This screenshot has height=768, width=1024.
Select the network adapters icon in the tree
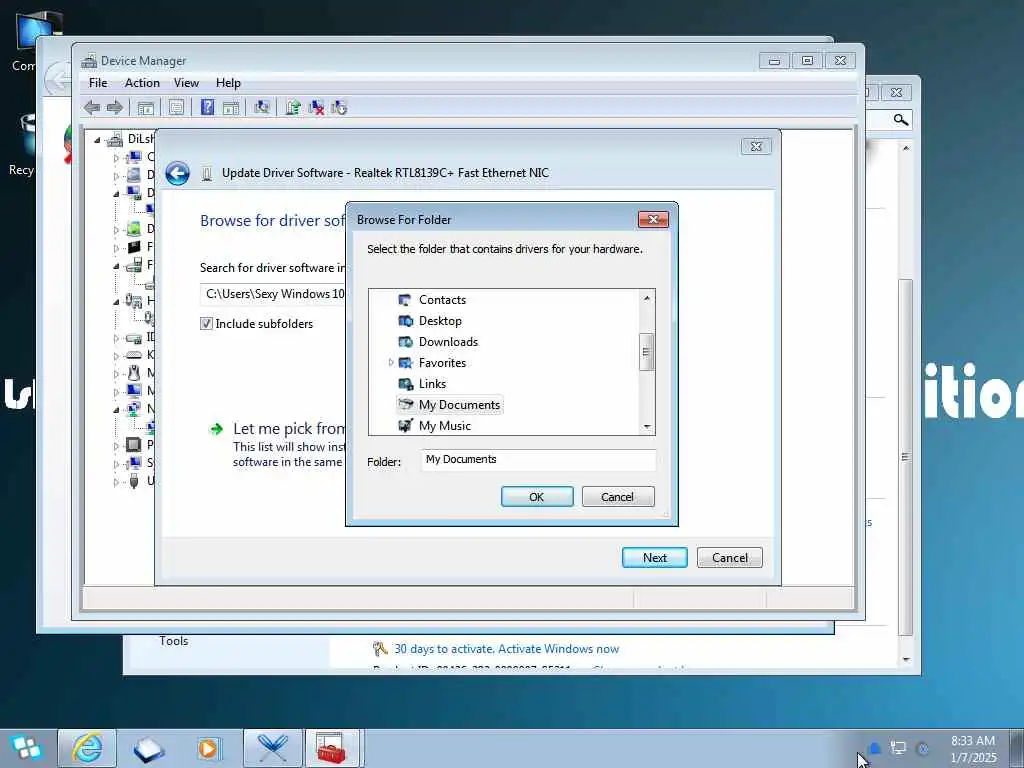(x=133, y=409)
